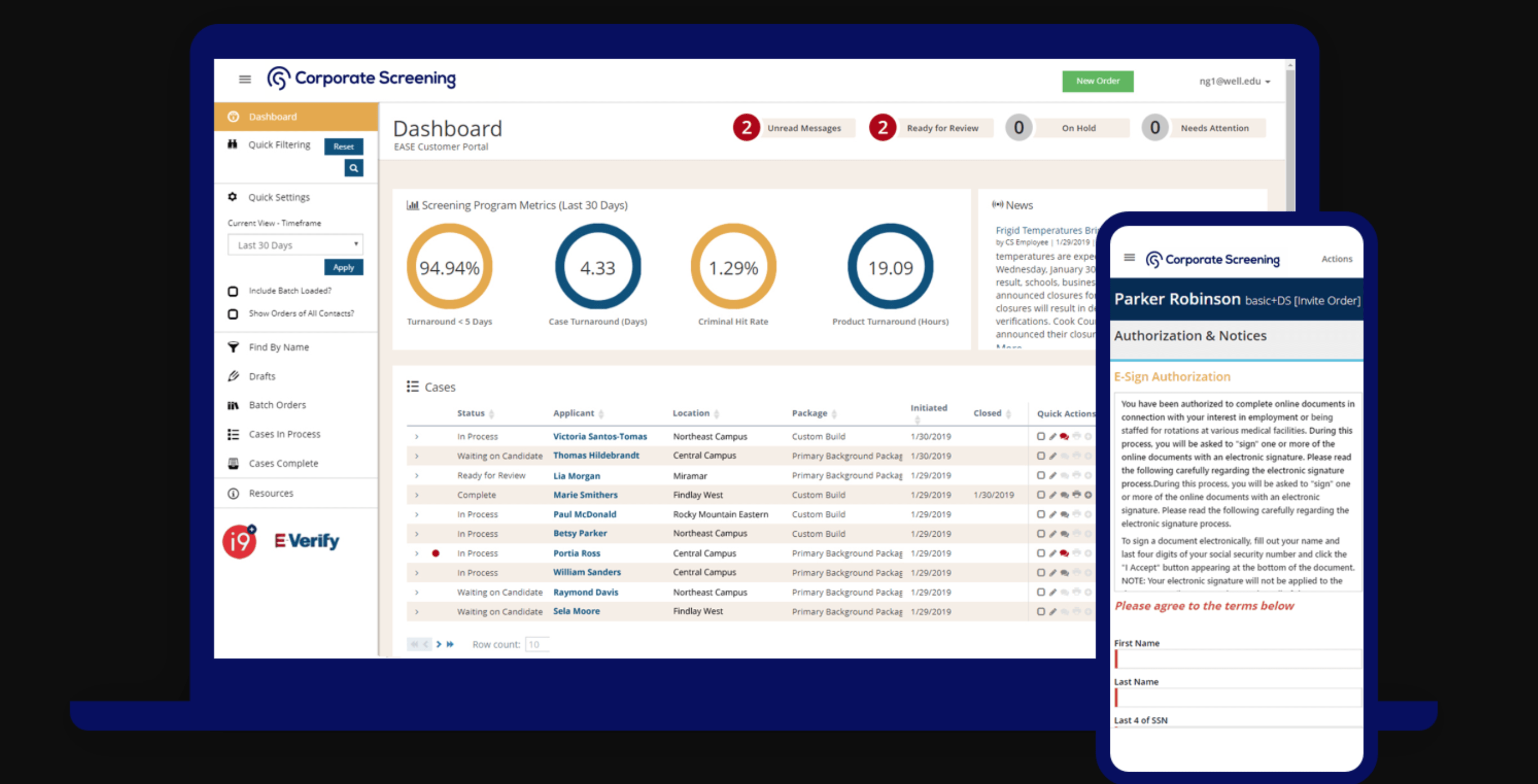
Task: Open messages icon for Marie Smithers row
Action: [x=1064, y=495]
